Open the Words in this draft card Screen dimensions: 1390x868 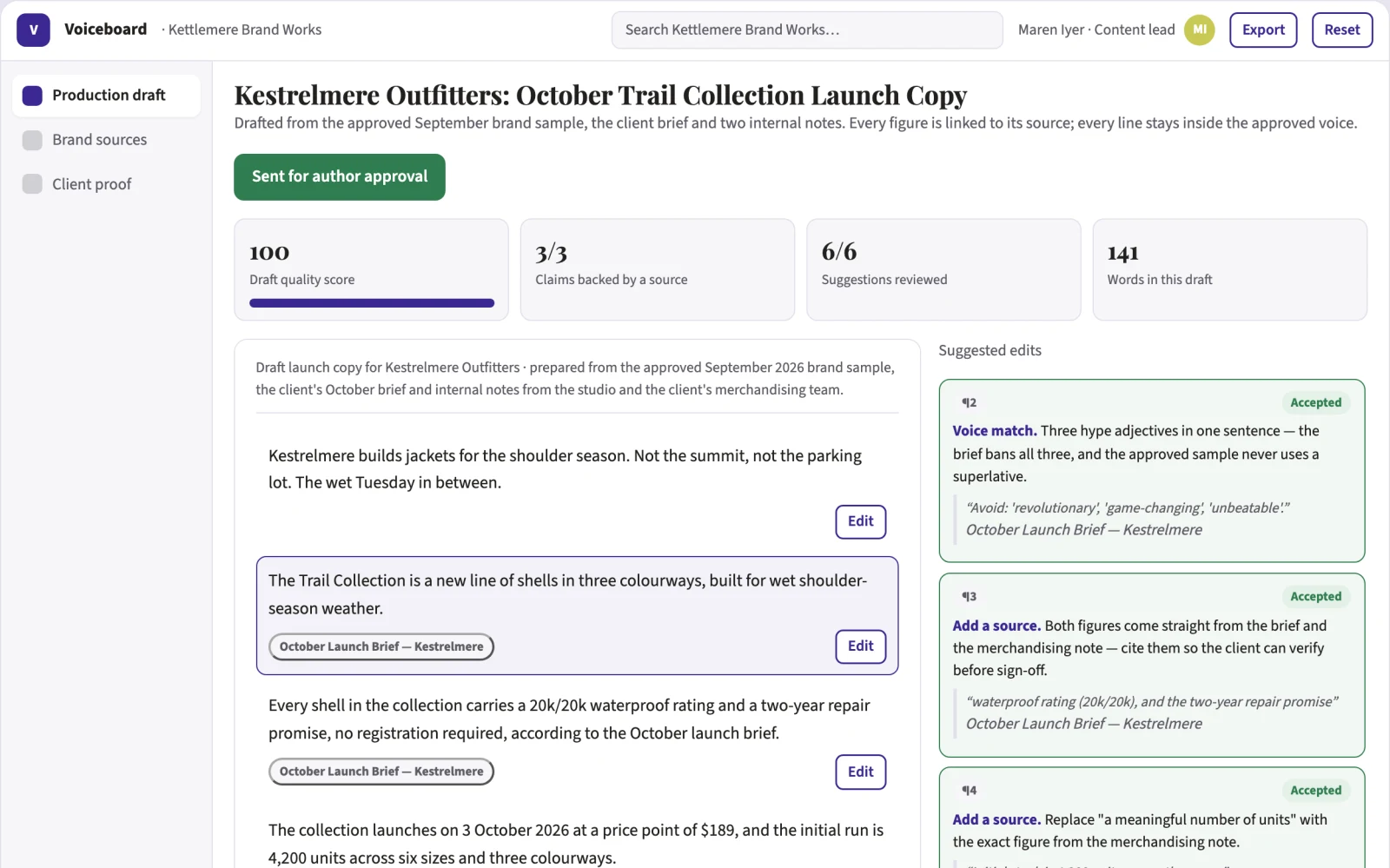coord(1230,269)
